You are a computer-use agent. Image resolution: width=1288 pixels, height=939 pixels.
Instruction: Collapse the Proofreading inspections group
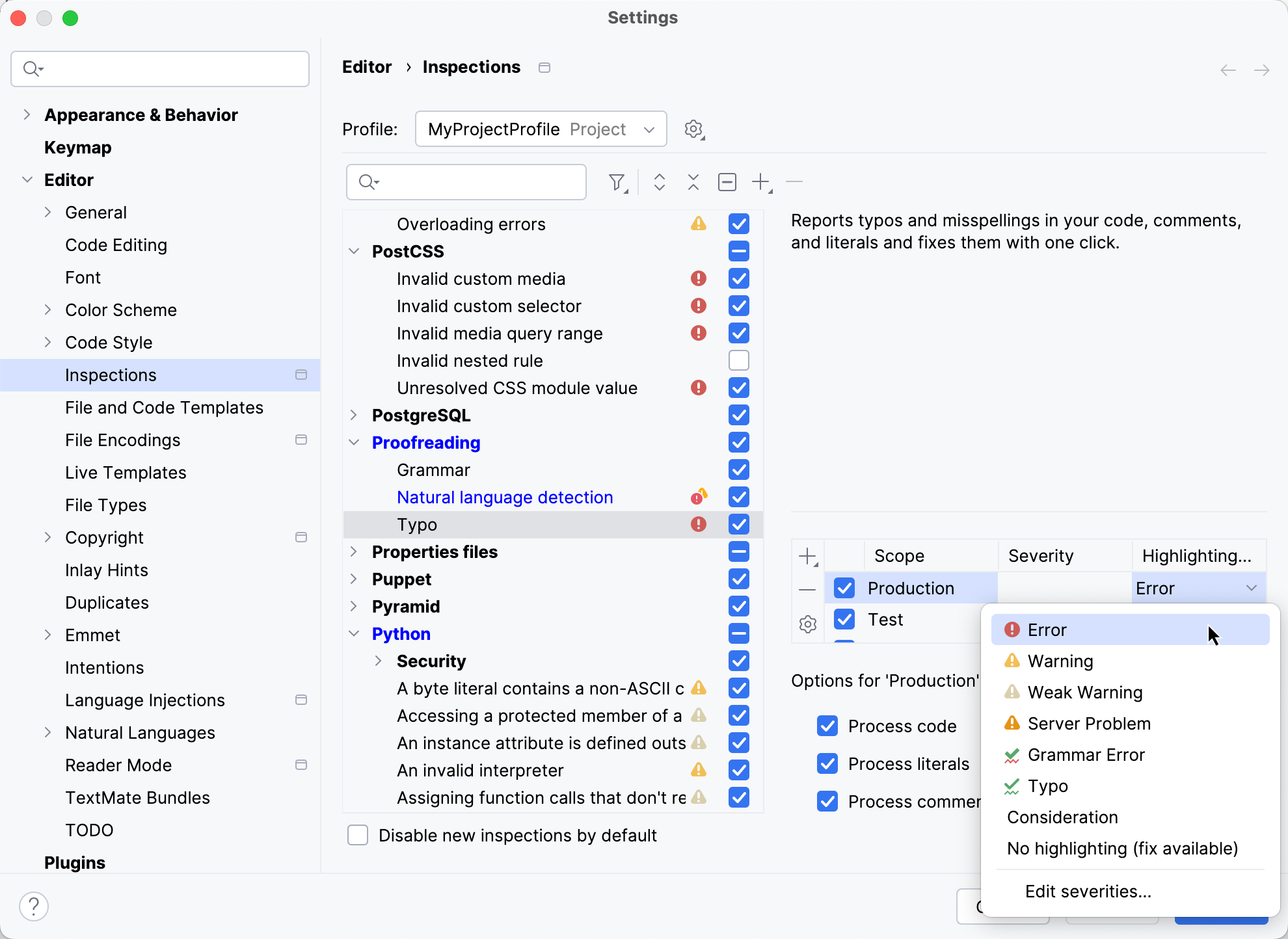tap(354, 442)
